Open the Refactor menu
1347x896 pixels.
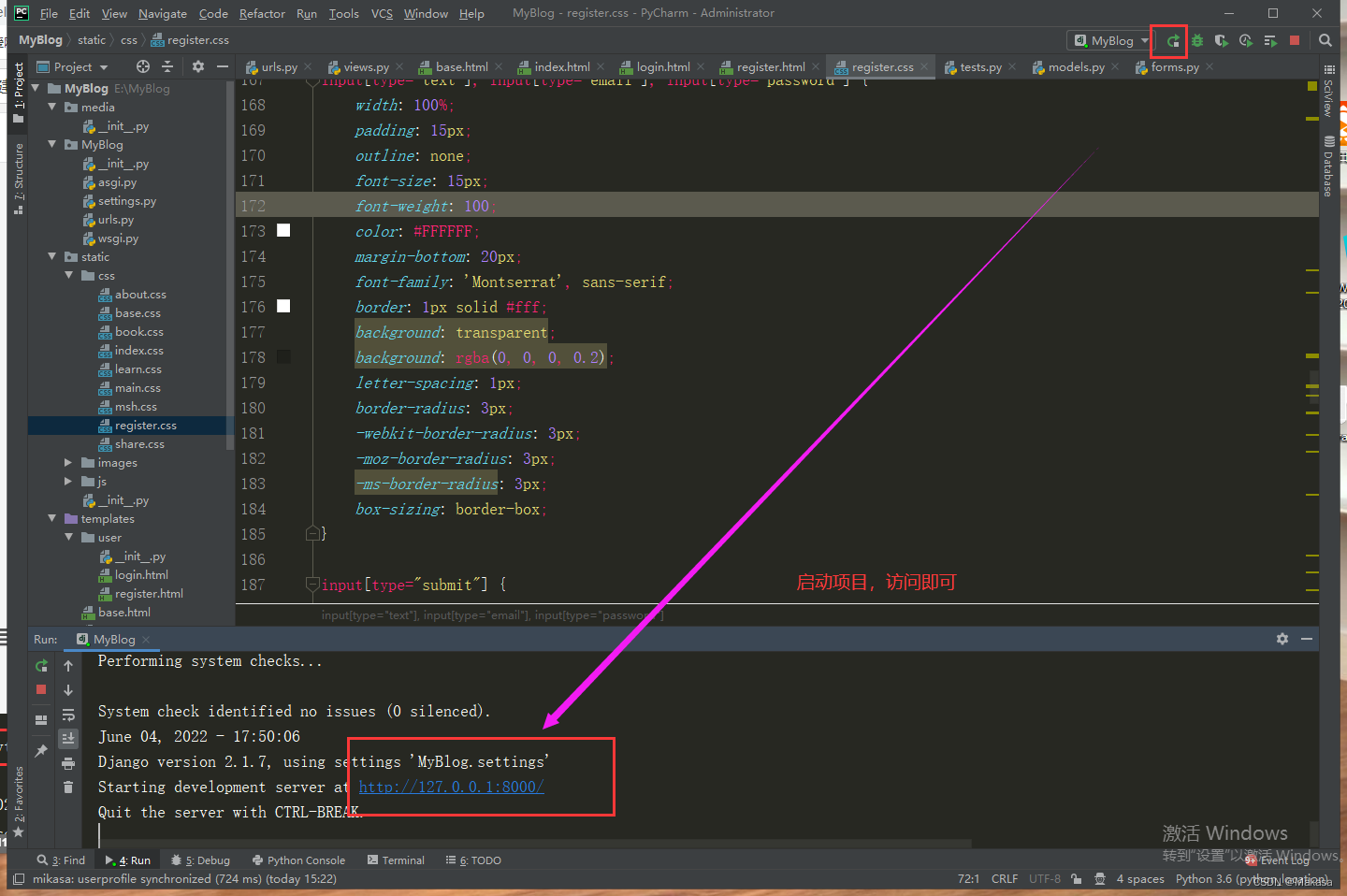(x=262, y=13)
